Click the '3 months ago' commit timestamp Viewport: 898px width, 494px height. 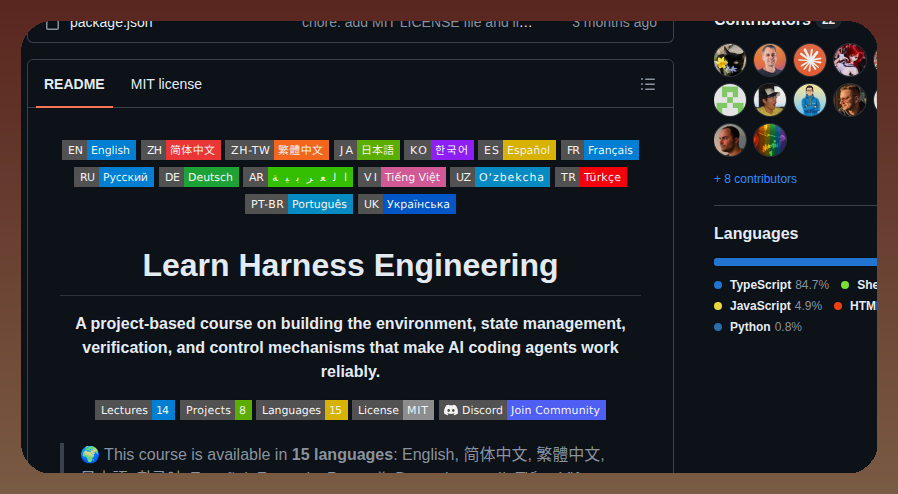[615, 24]
